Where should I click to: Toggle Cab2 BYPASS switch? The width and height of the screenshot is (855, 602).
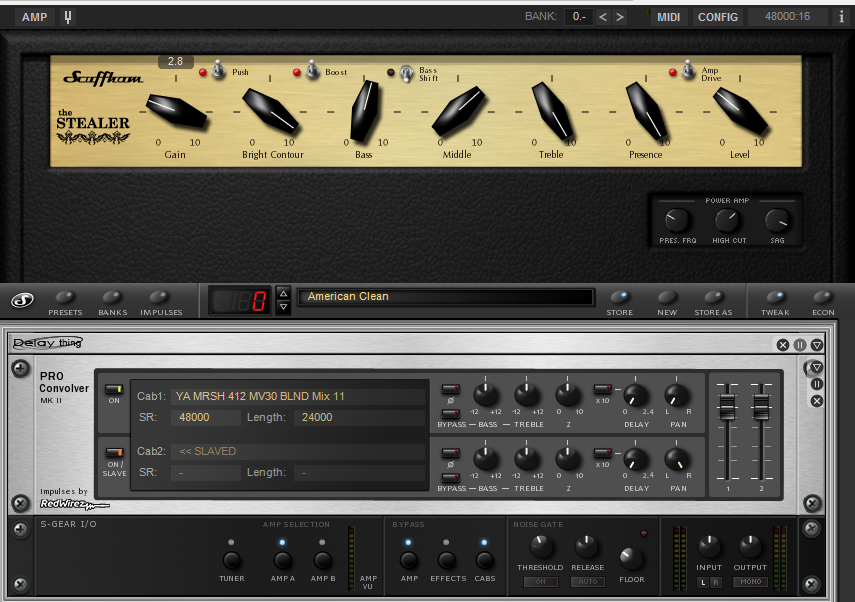pyautogui.click(x=450, y=478)
